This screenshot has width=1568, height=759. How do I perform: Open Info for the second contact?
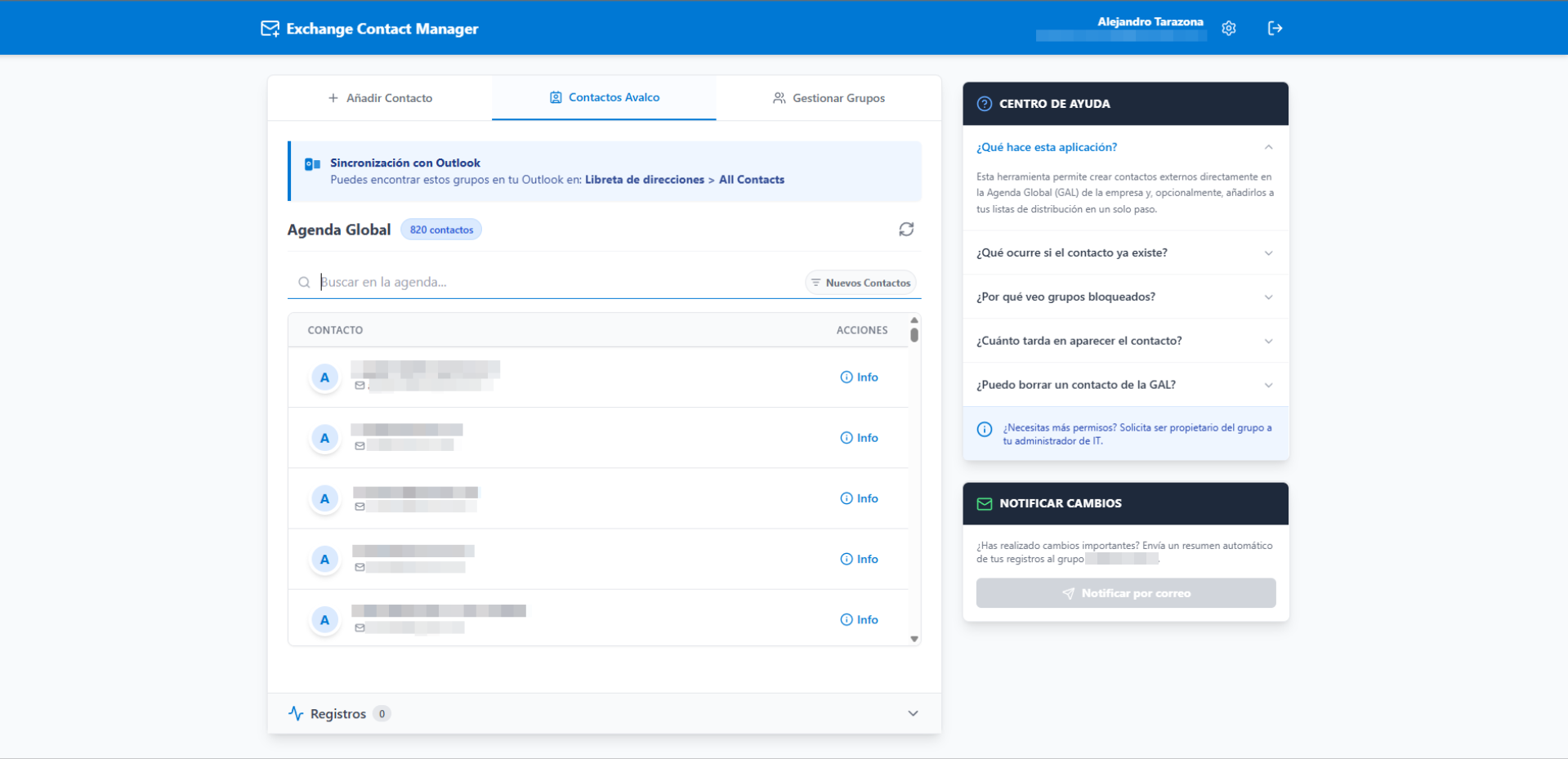(x=859, y=438)
